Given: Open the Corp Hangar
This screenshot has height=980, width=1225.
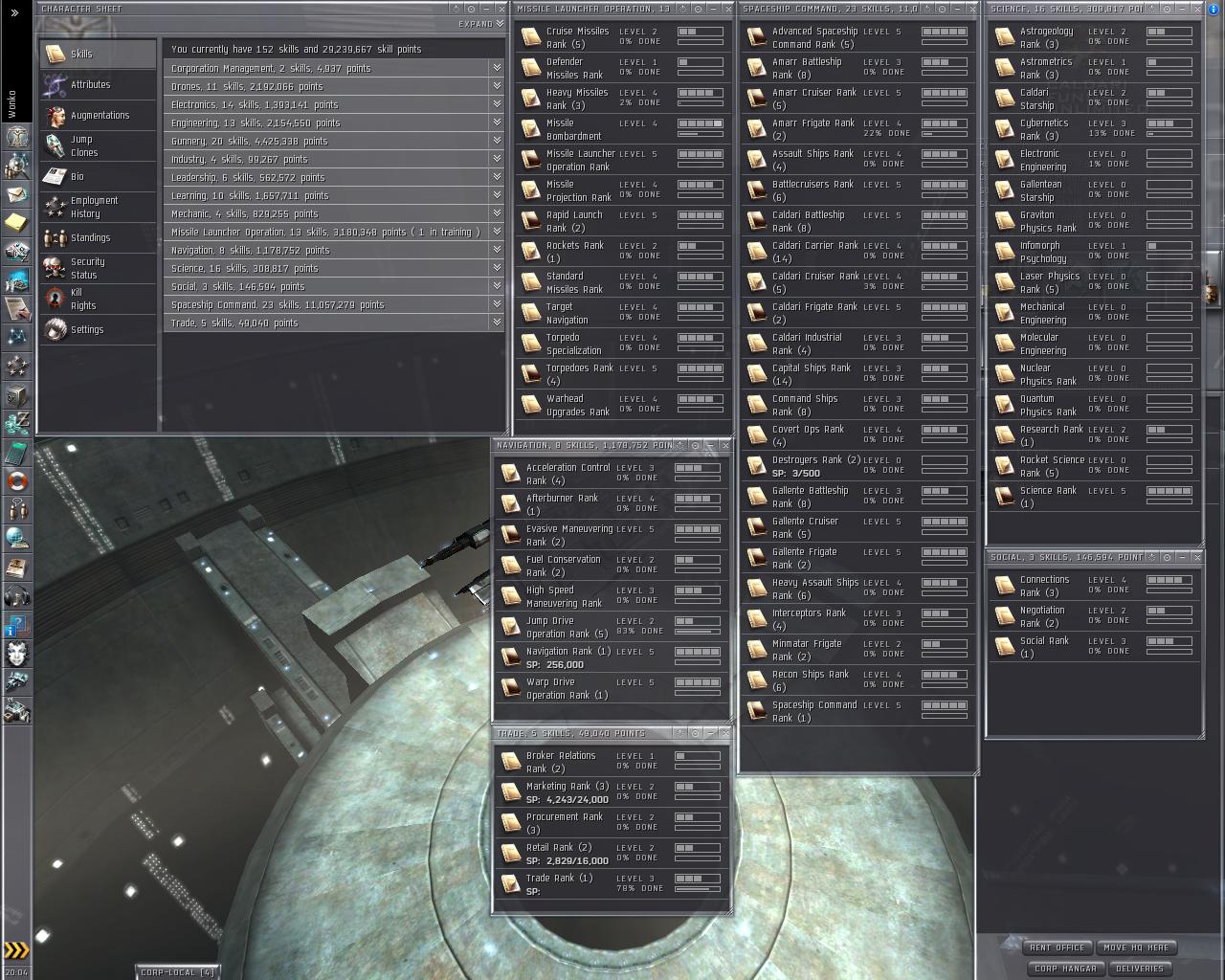Looking at the screenshot, I should pos(1065,969).
